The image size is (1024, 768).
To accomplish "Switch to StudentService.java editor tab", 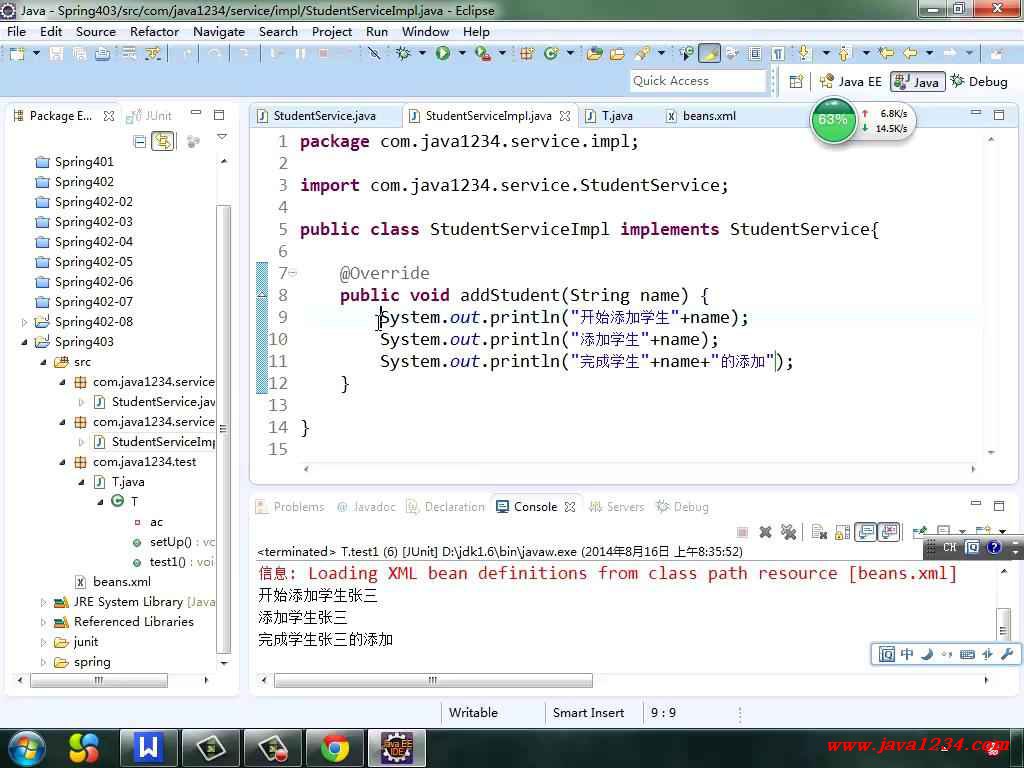I will tap(325, 116).
